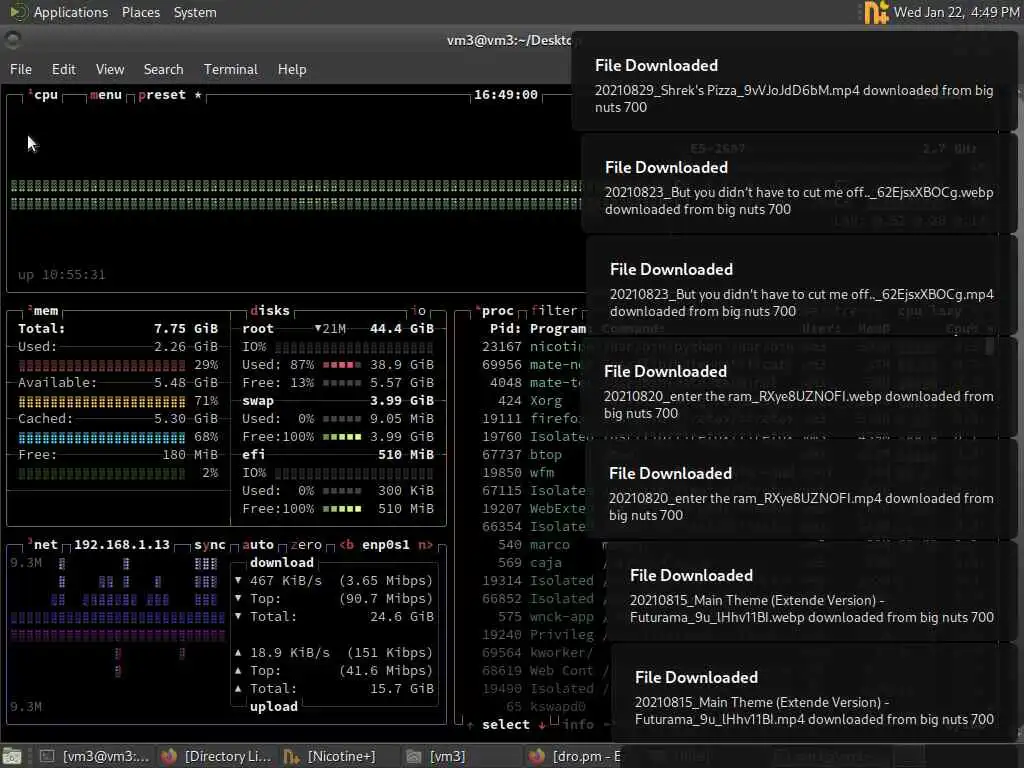This screenshot has height=768, width=1024.
Task: Click the info button in proc box
Action: click(578, 724)
